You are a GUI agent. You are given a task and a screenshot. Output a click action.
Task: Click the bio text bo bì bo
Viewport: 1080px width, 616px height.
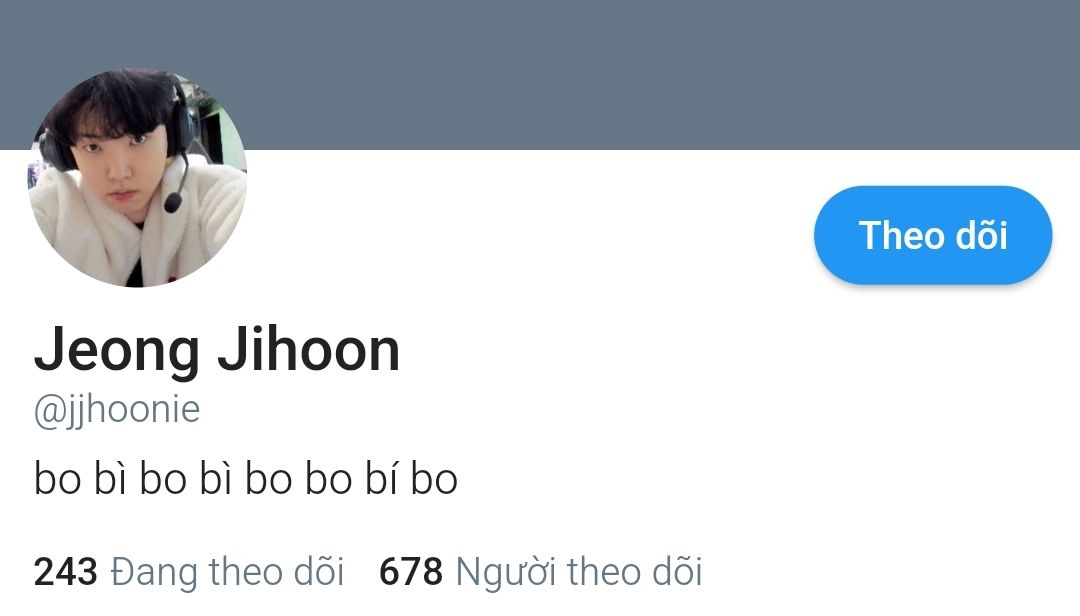tap(245, 479)
